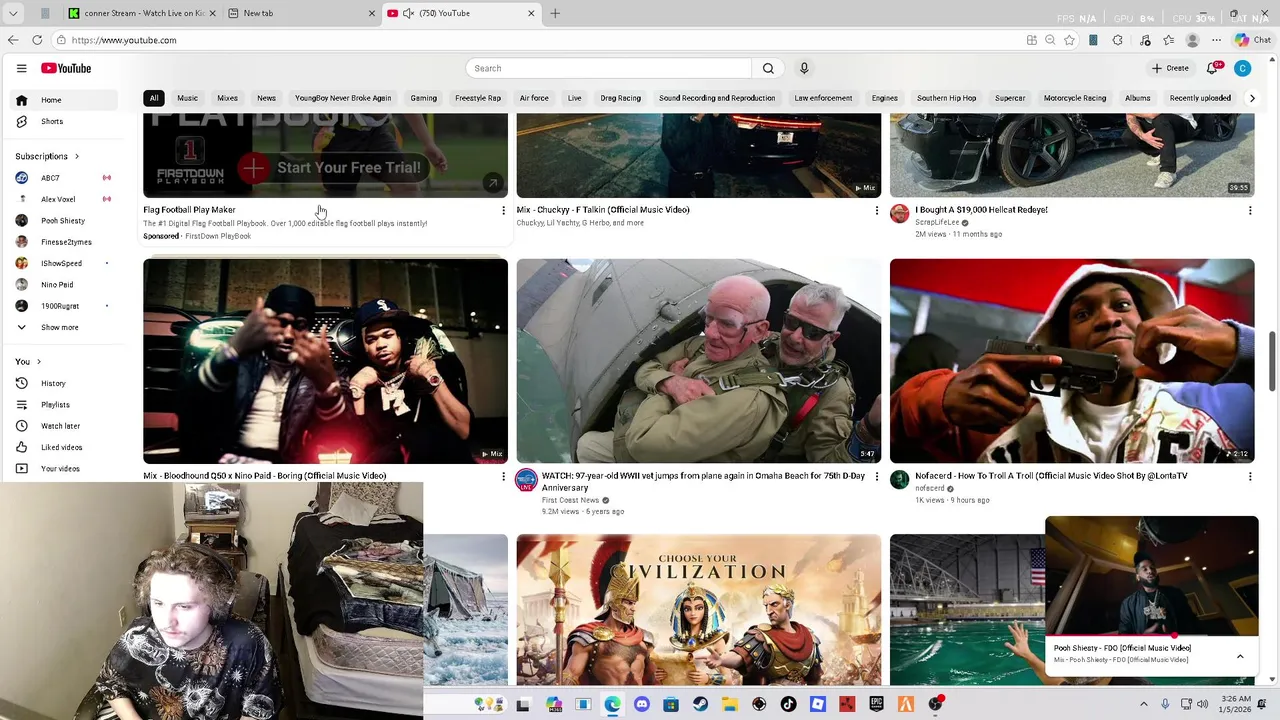Start voice search with the microphone

coord(804,68)
